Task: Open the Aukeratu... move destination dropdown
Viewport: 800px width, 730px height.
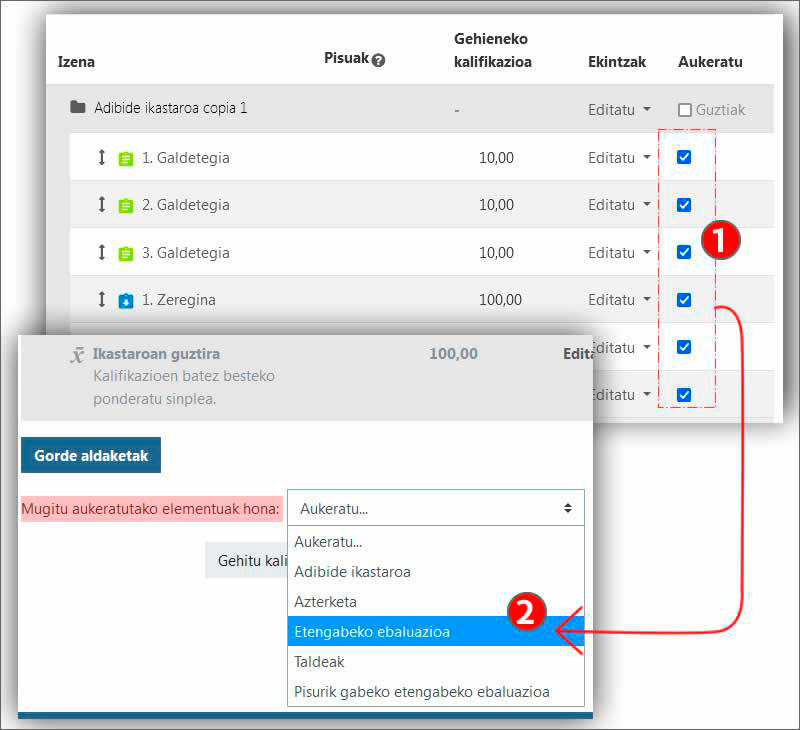Action: pyautogui.click(x=435, y=508)
